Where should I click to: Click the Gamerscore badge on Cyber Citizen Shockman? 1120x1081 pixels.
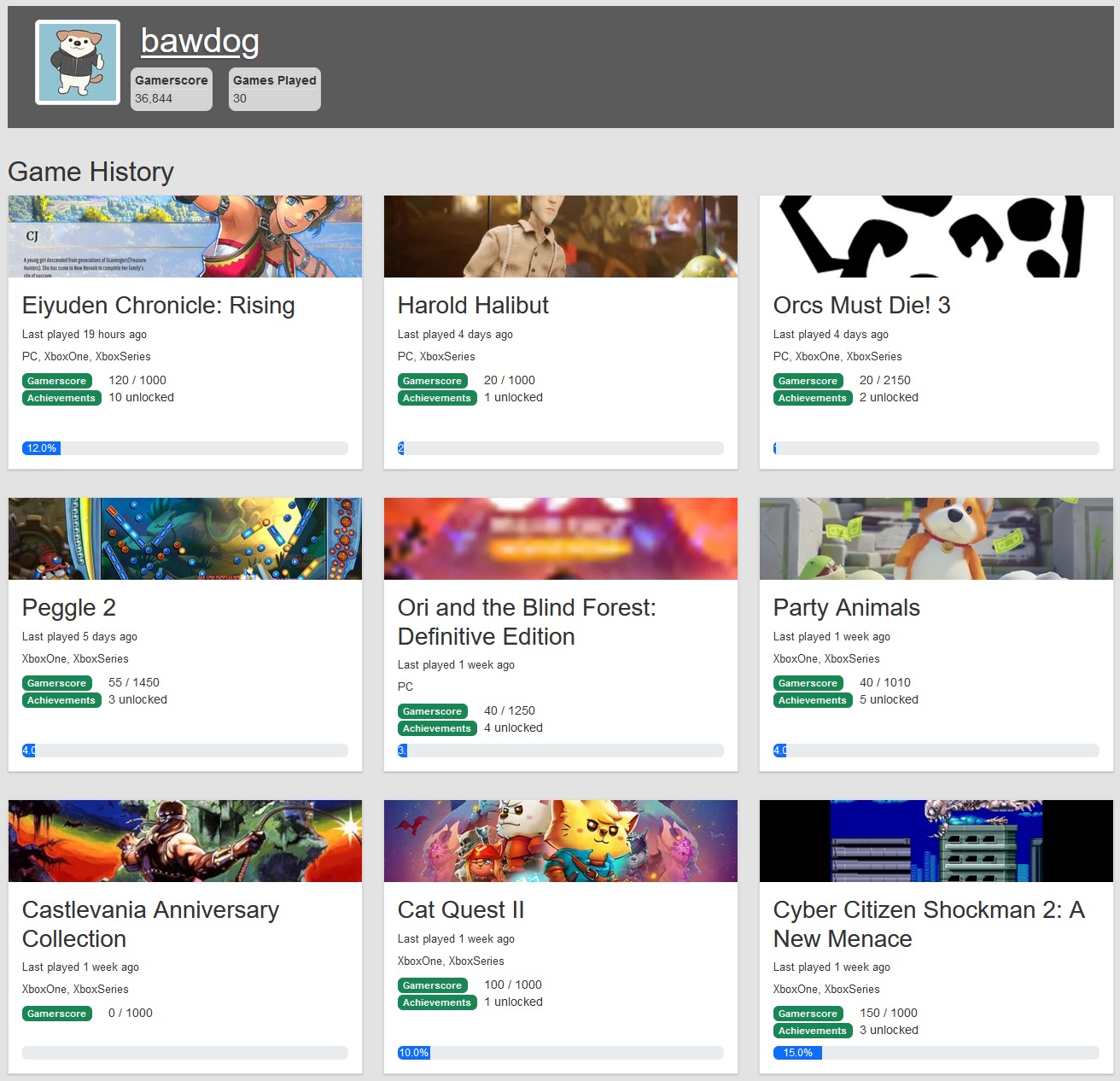click(x=808, y=1014)
